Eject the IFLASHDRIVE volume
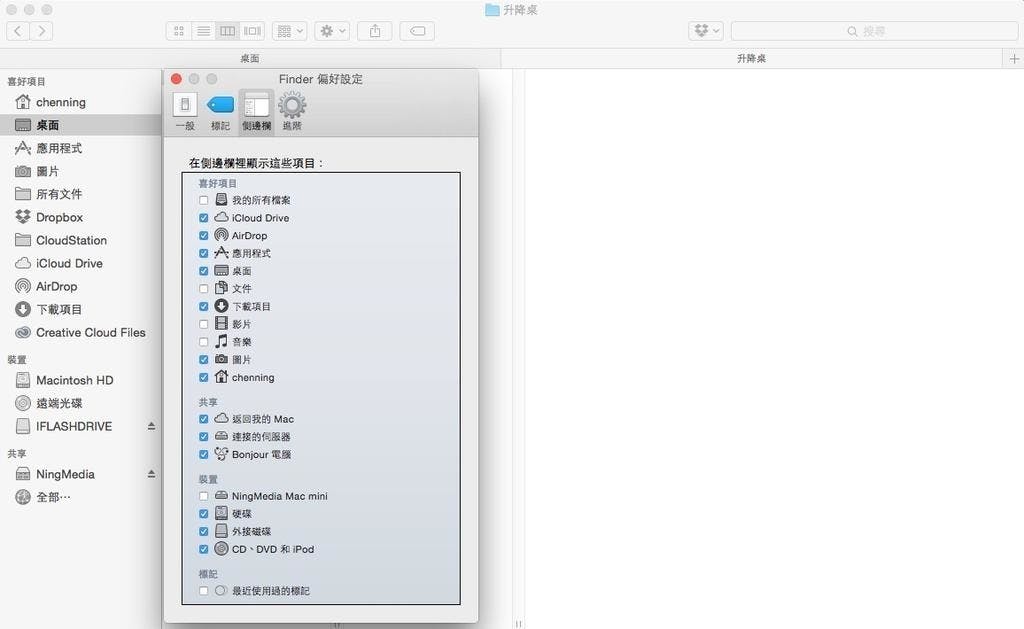Viewport: 1024px width, 629px height. coord(151,426)
